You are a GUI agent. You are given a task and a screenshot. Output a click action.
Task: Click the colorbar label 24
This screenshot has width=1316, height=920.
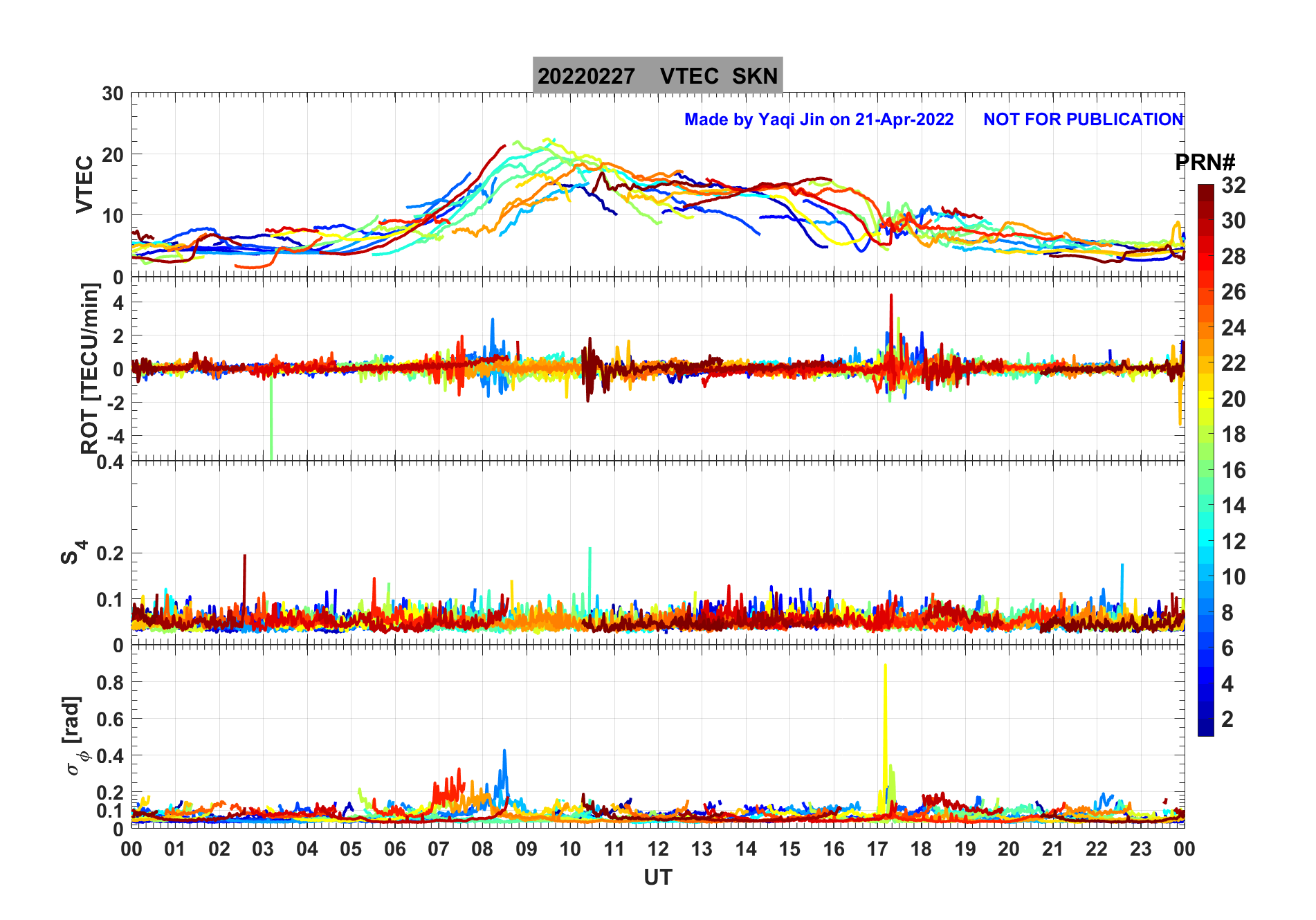1233,328
